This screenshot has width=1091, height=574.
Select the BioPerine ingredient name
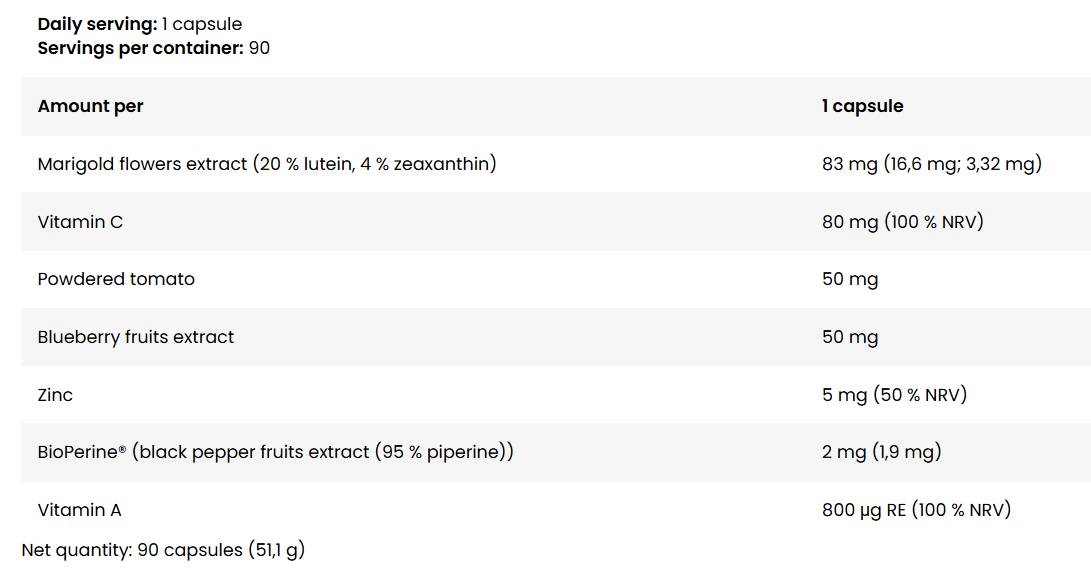pyautogui.click(x=82, y=452)
